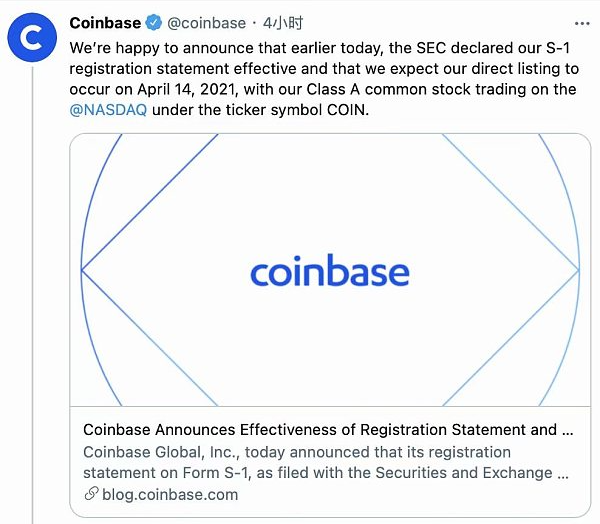
Task: Click the link card description text
Action: [x=326, y=462]
